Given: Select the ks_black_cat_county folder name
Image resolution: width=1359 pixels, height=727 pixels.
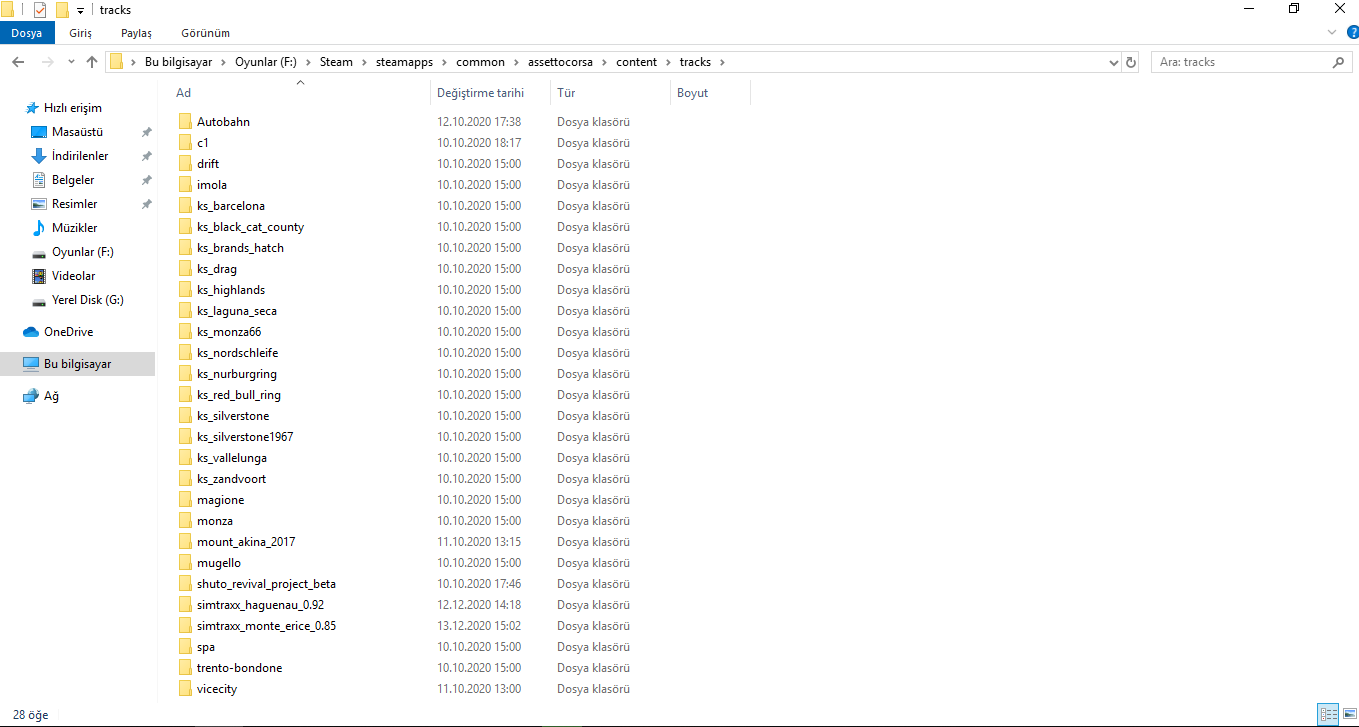Looking at the screenshot, I should coord(250,227).
